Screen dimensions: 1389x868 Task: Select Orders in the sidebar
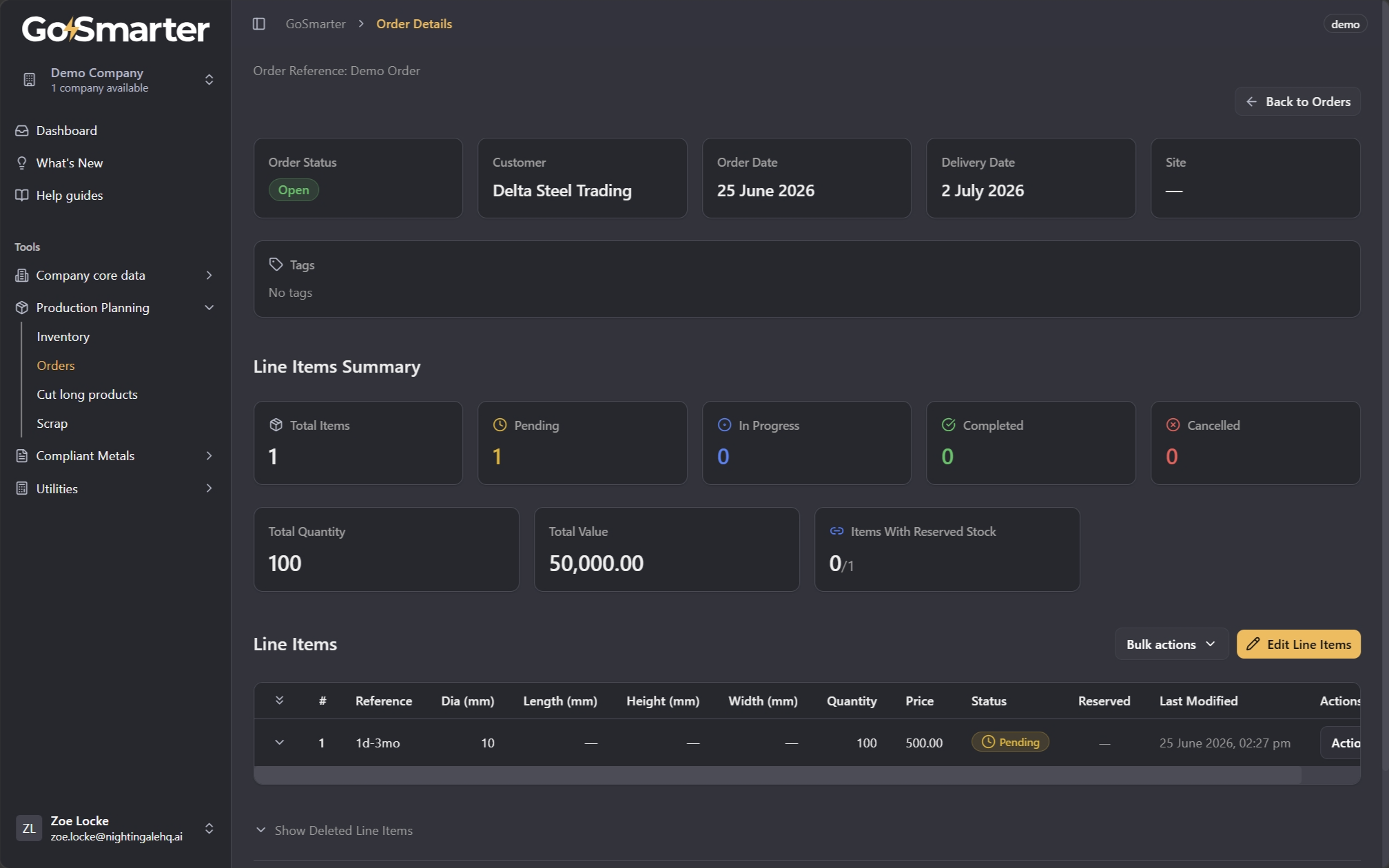pyautogui.click(x=56, y=366)
